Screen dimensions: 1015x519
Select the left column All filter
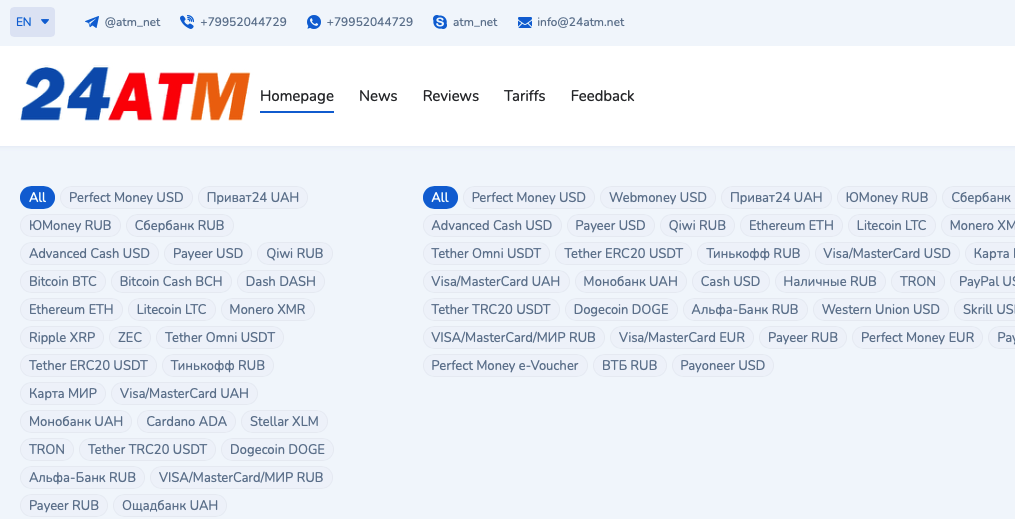click(x=37, y=197)
